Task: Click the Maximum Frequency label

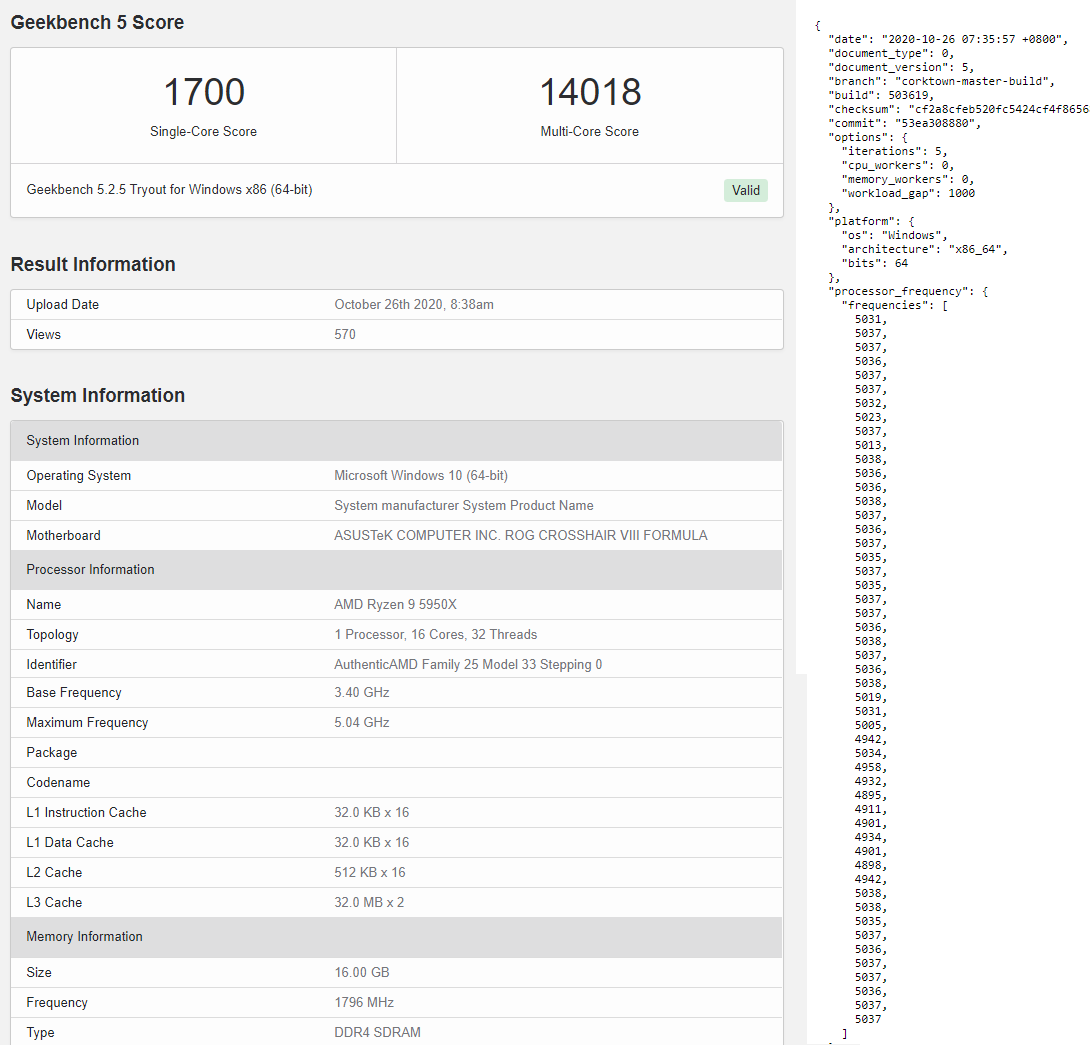Action: pos(88,722)
